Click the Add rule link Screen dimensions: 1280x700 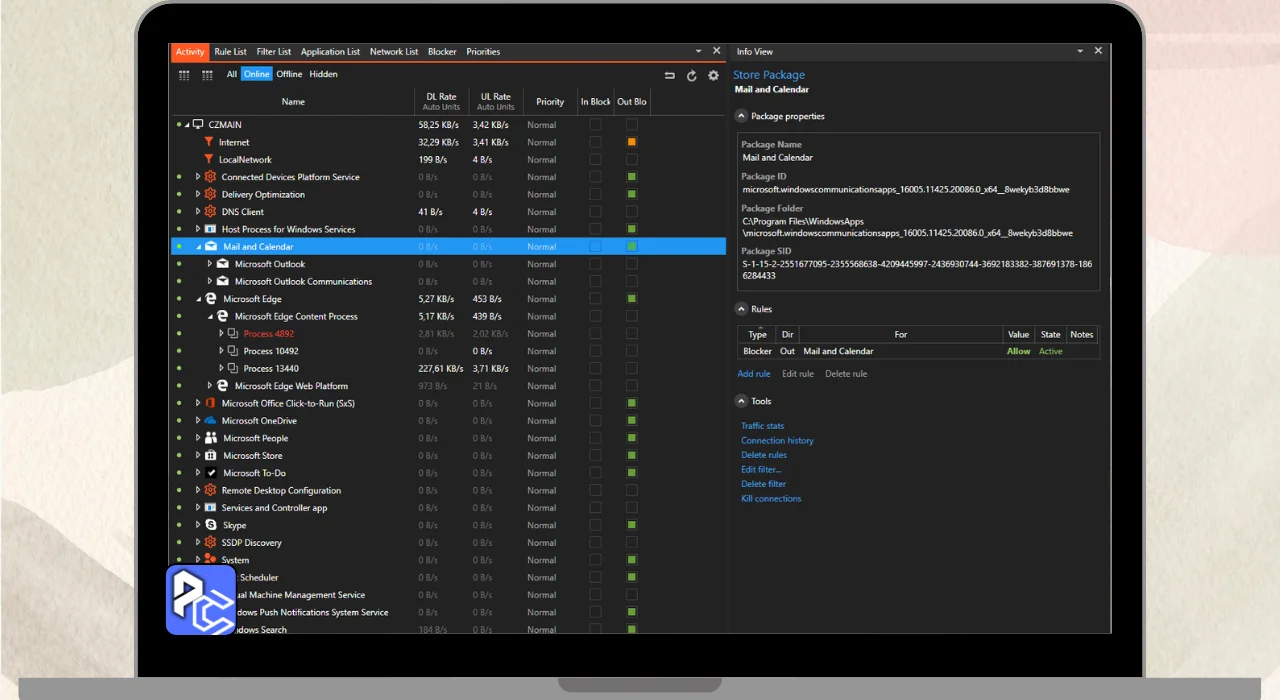(x=754, y=374)
